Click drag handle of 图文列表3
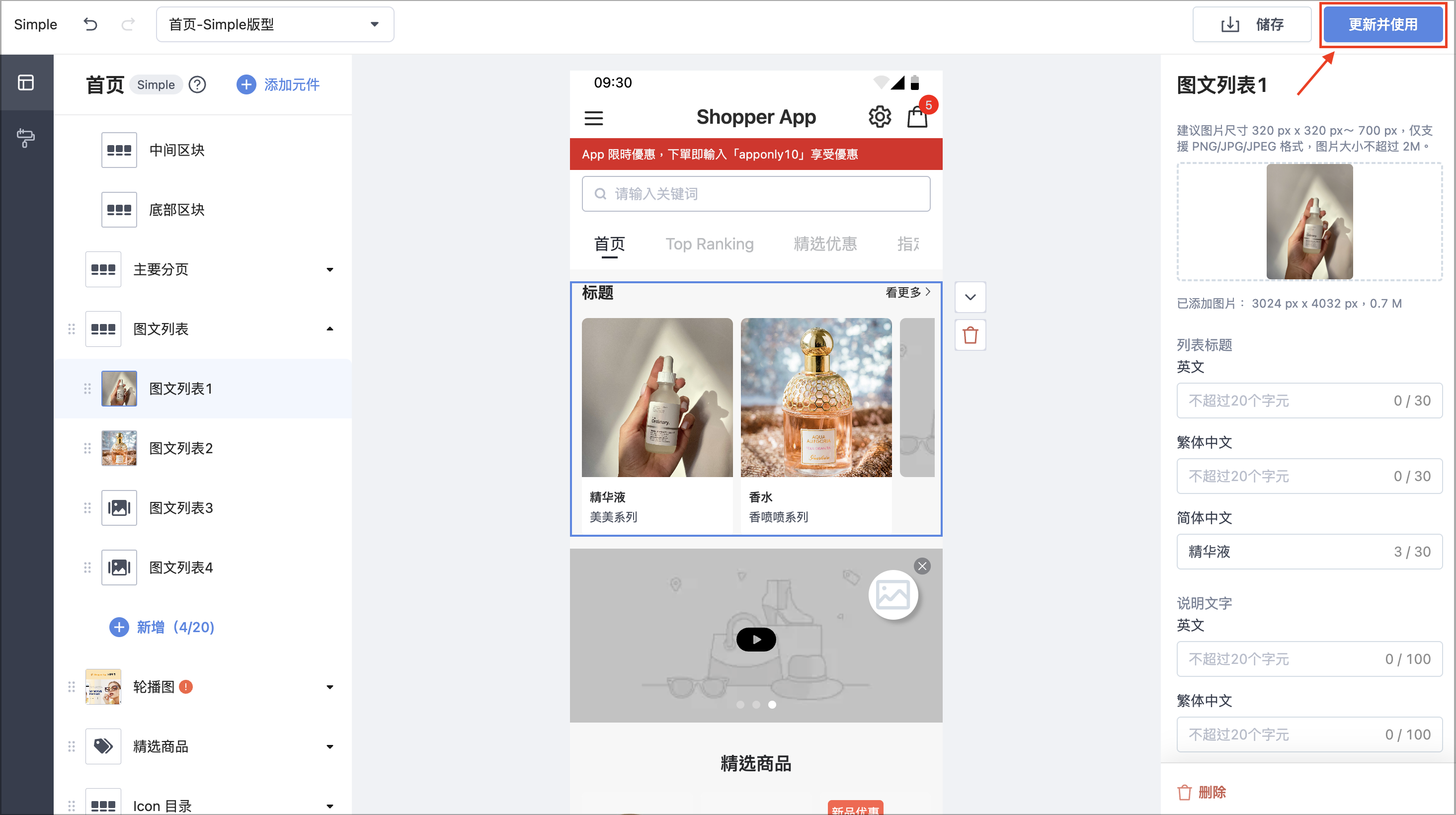 tap(87, 507)
